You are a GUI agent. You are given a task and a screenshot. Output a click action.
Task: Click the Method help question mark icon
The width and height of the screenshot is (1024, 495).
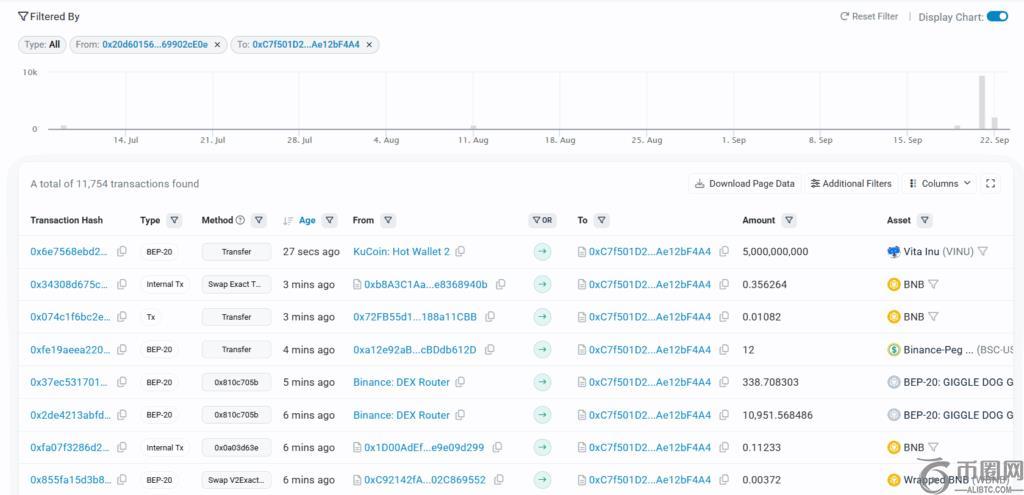coord(240,220)
